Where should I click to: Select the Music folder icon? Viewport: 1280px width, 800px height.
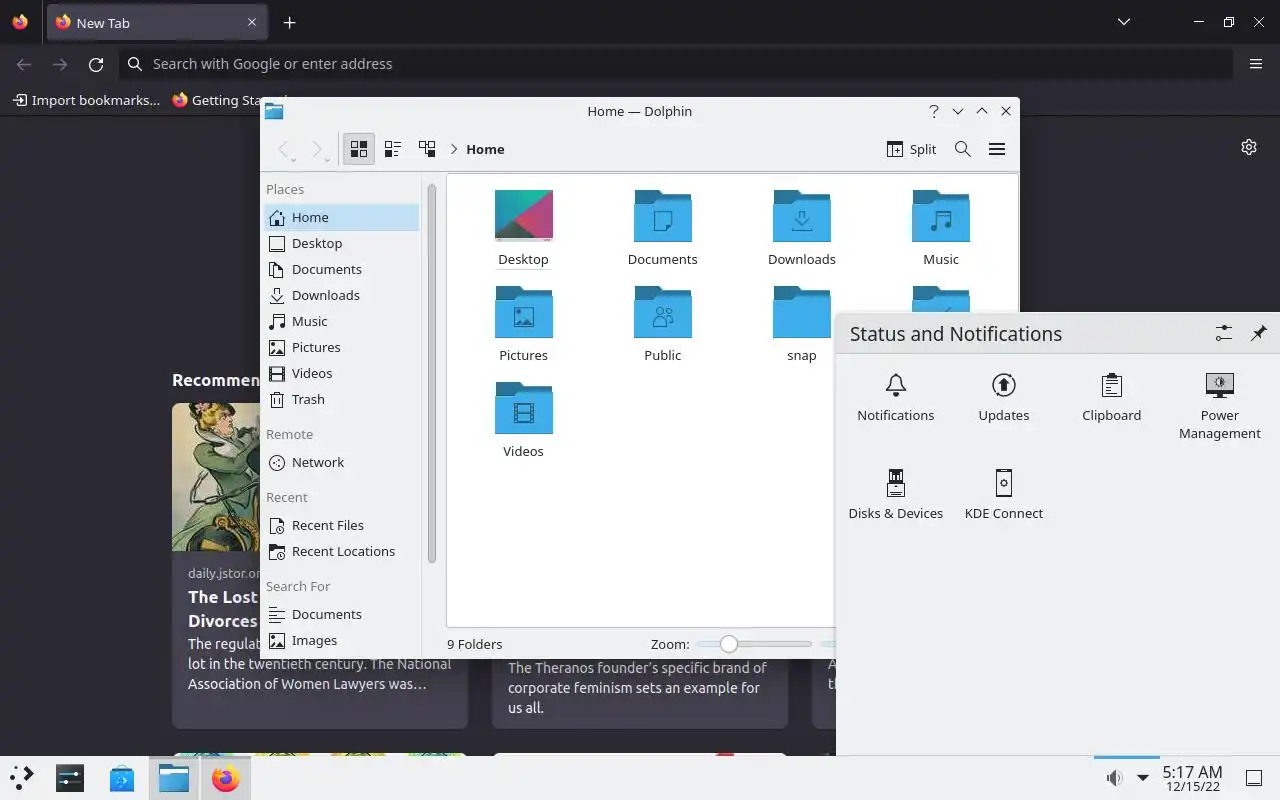941,215
